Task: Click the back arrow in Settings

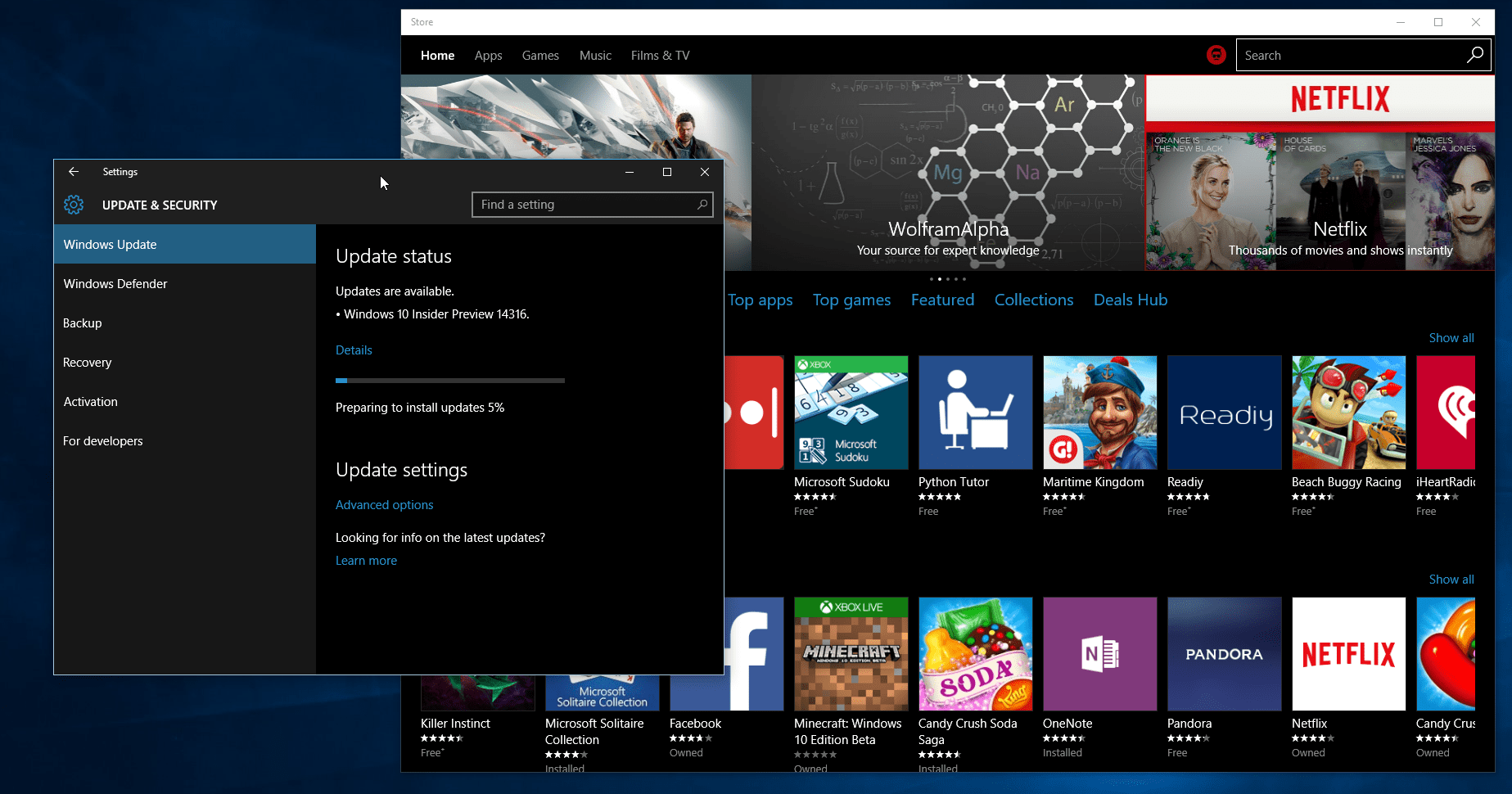Action: [x=74, y=172]
